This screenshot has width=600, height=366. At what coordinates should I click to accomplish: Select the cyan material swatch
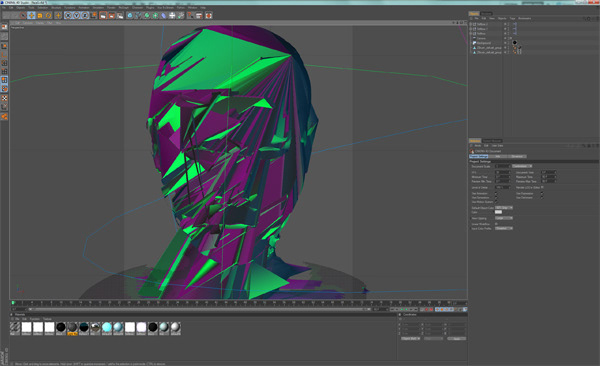pos(107,327)
